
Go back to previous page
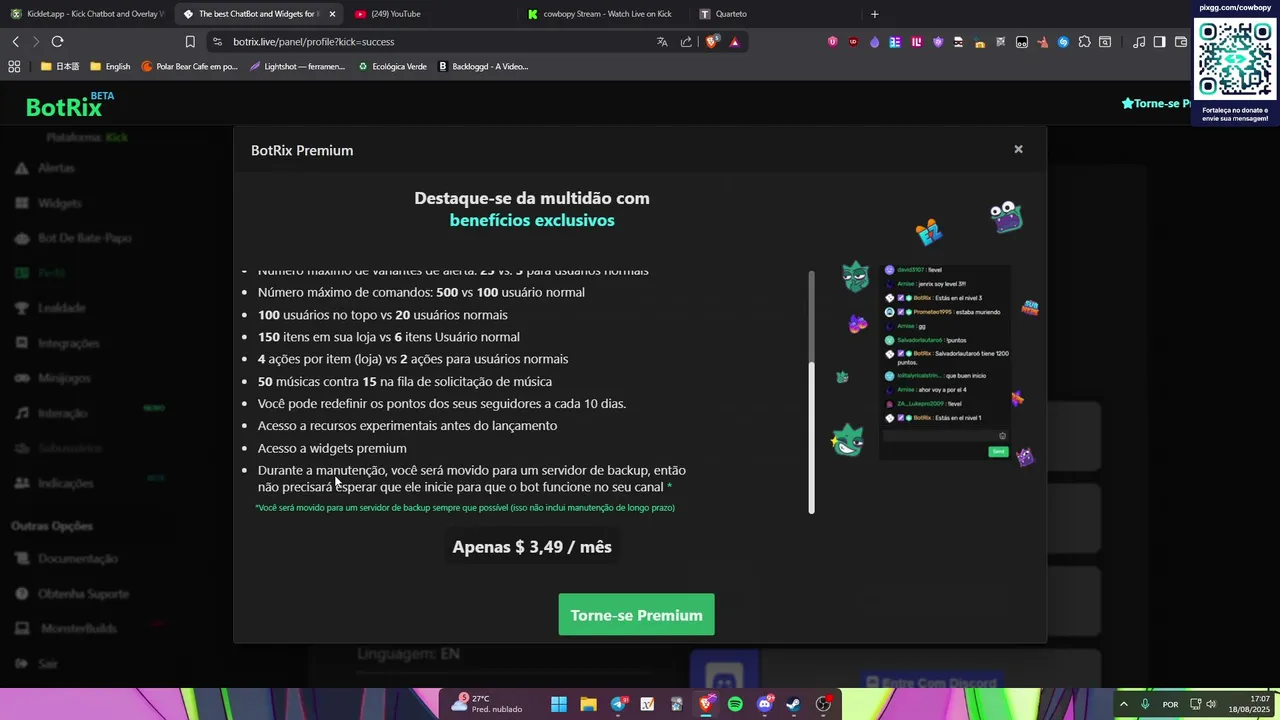tap(15, 41)
